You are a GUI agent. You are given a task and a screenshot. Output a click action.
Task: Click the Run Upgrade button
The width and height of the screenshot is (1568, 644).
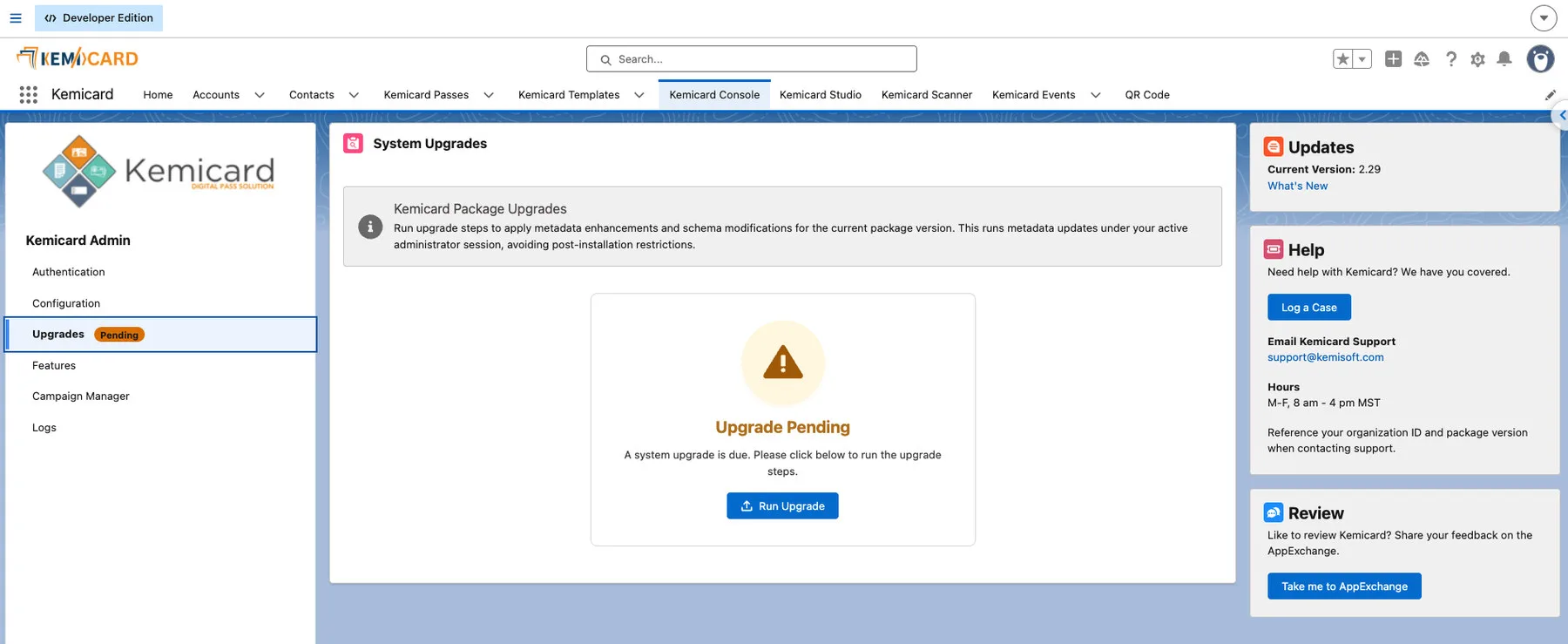point(782,506)
